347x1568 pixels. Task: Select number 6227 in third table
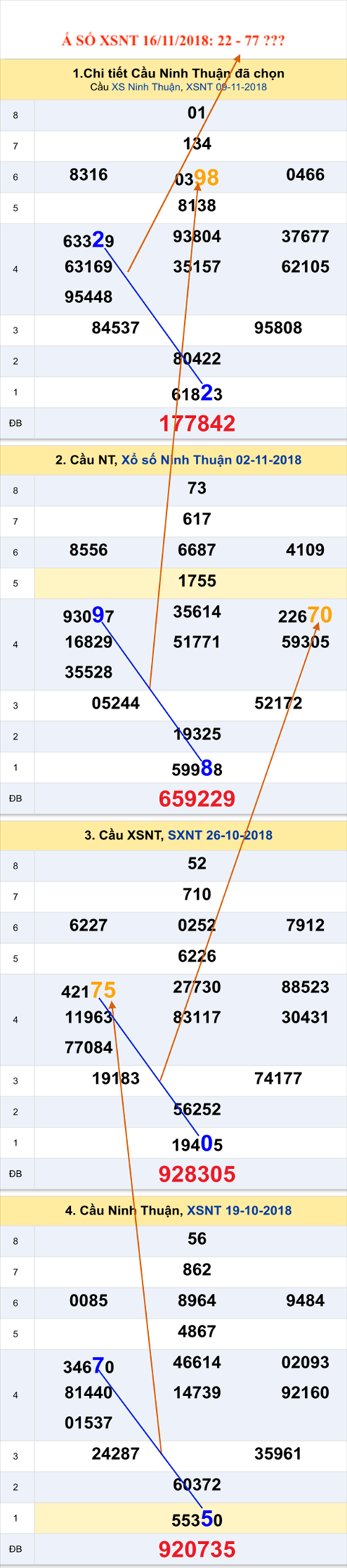(x=88, y=925)
